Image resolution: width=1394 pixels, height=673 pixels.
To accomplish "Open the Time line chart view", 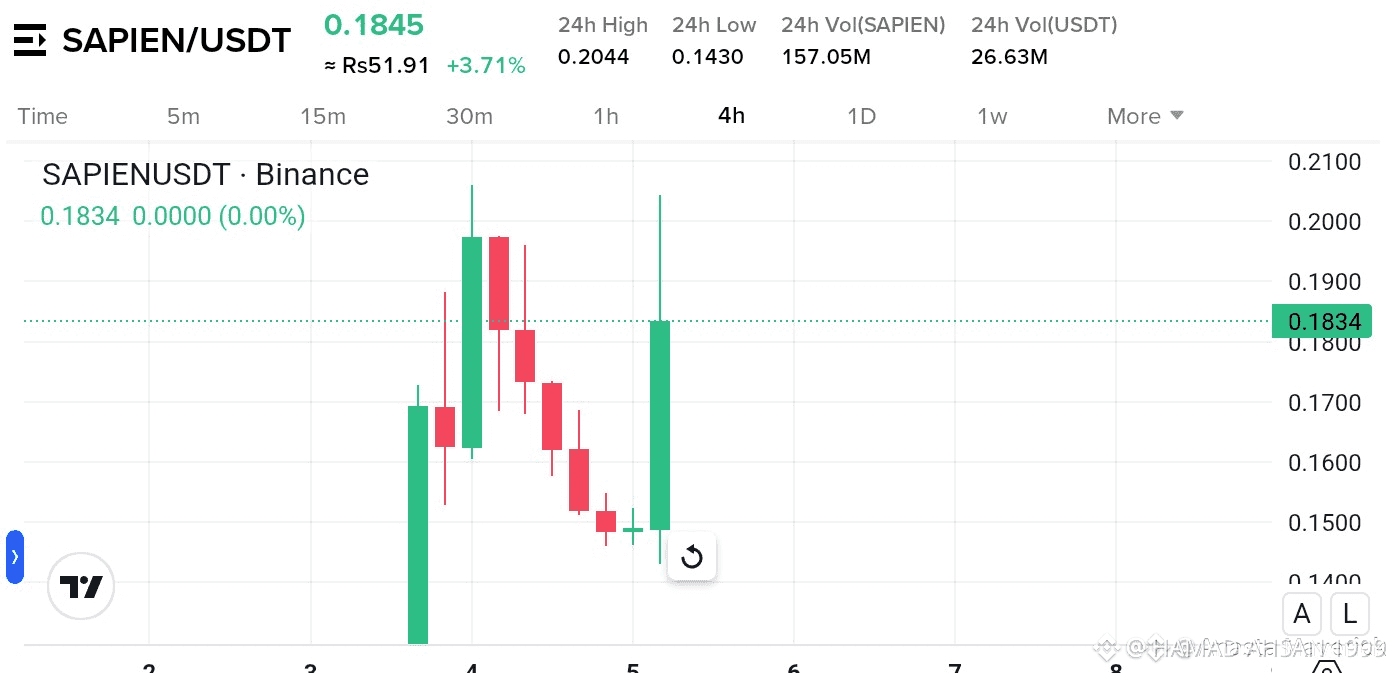I will (x=43, y=116).
